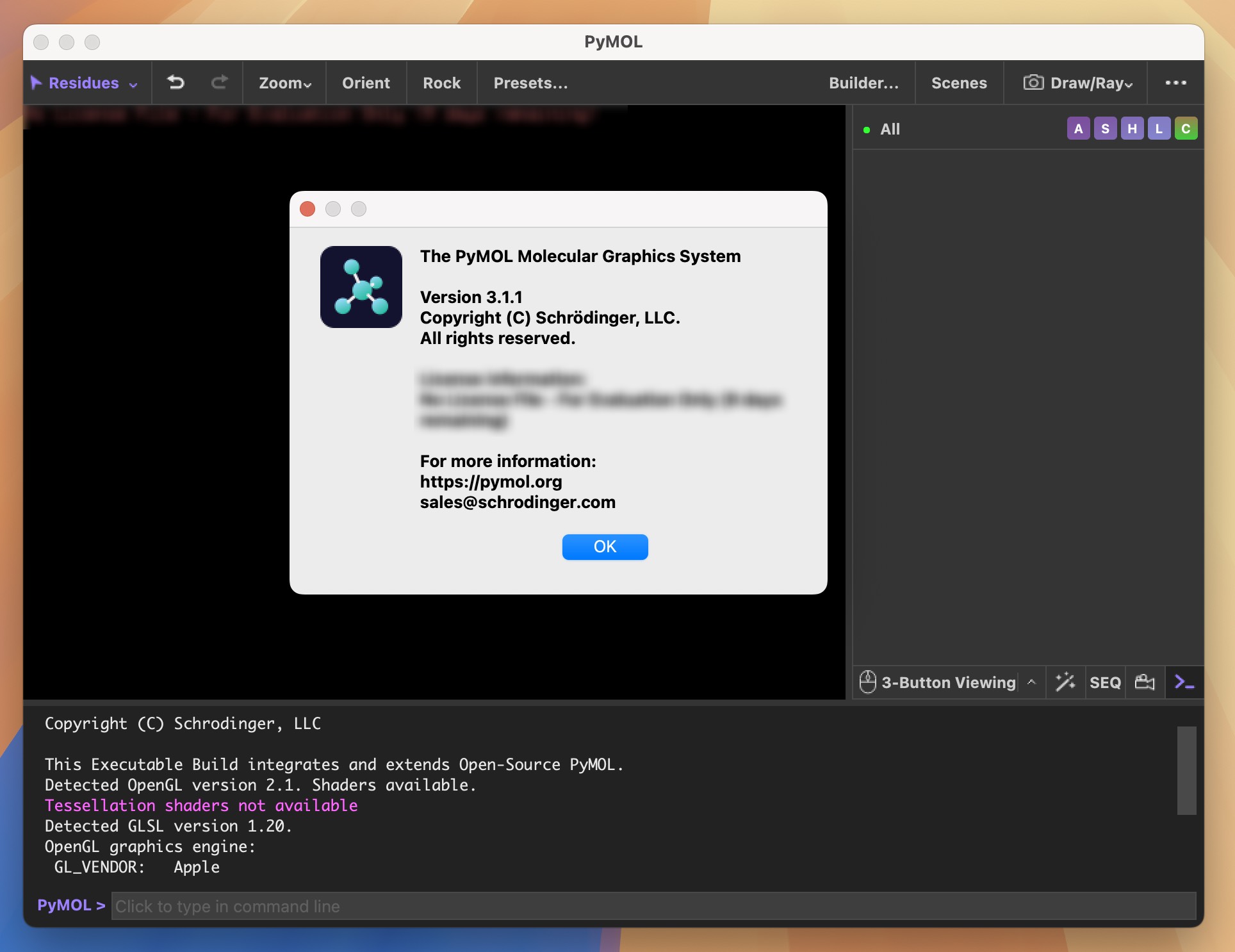Click the movie camera icon in bottom bar
This screenshot has width=1235, height=952.
coord(1145,682)
